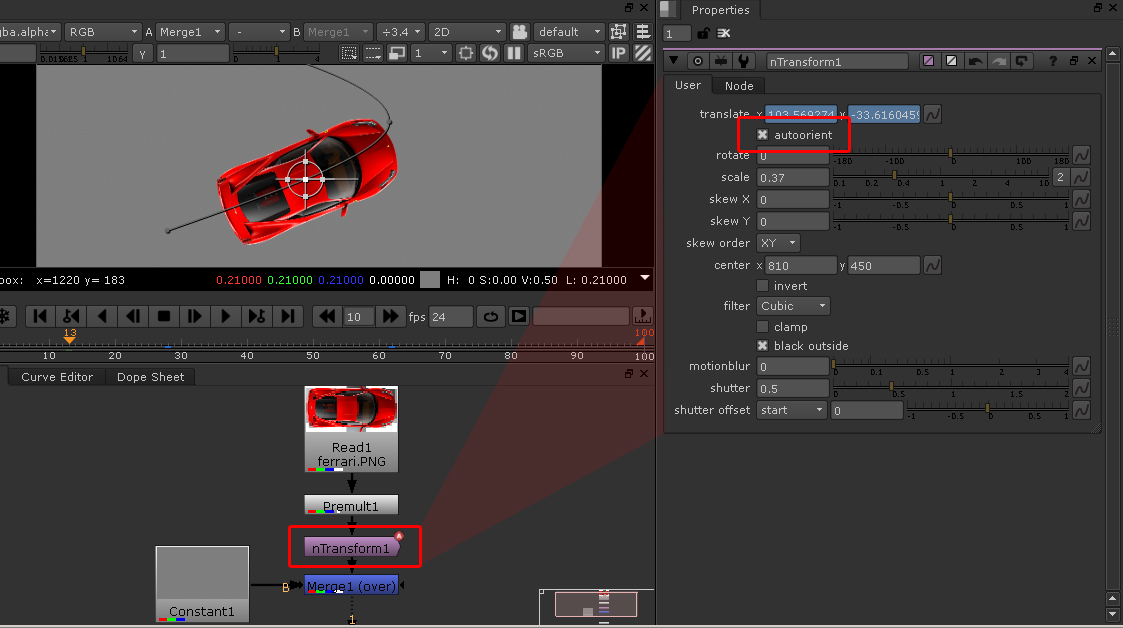1123x628 pixels.
Task: Click the translate animation curve icon
Action: point(932,115)
